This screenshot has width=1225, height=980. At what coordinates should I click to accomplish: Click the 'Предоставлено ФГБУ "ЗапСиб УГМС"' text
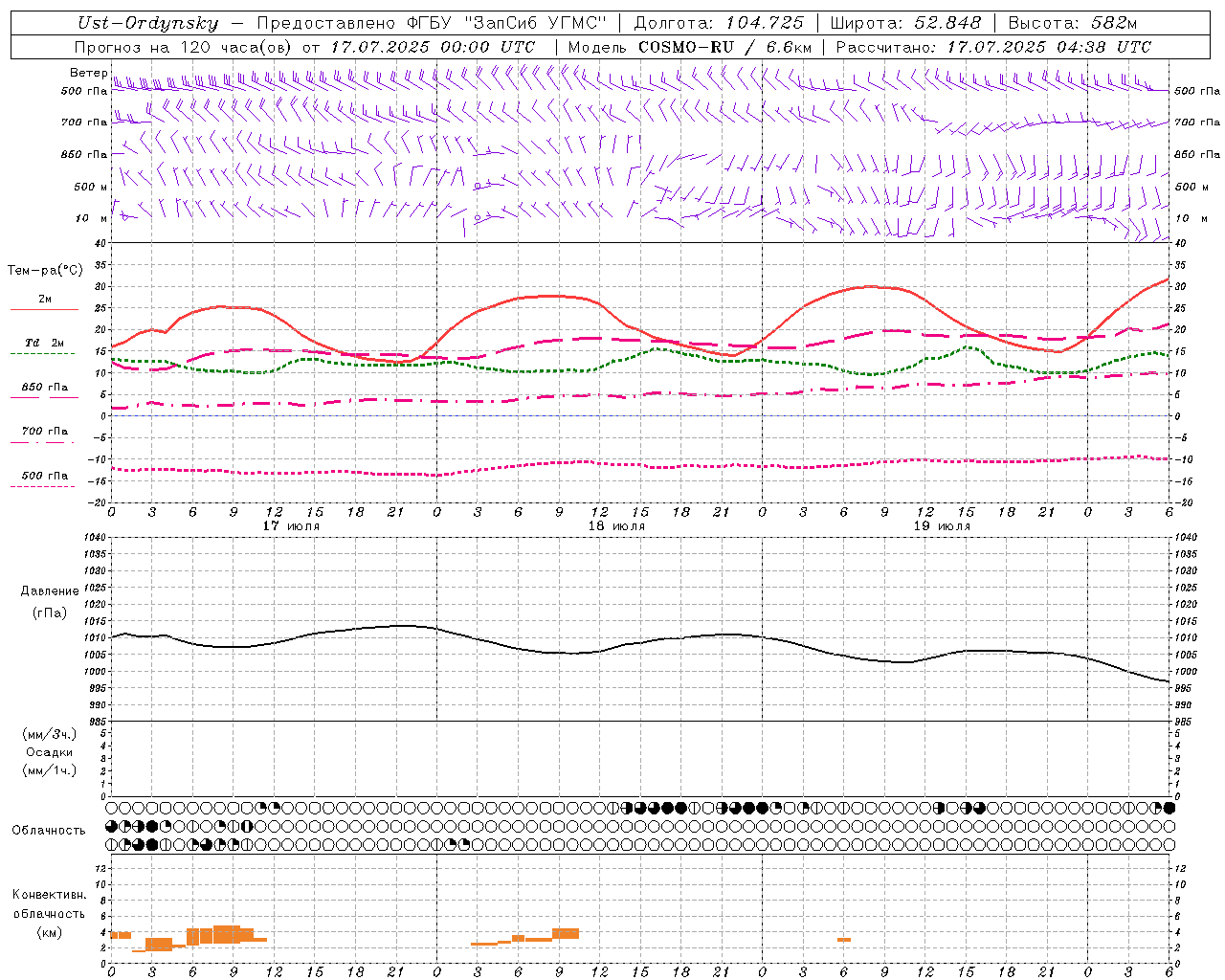click(432, 24)
